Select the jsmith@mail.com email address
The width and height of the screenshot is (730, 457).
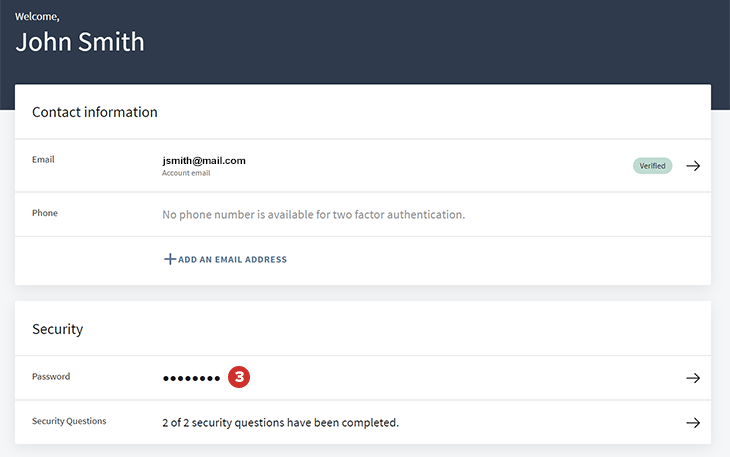(204, 160)
